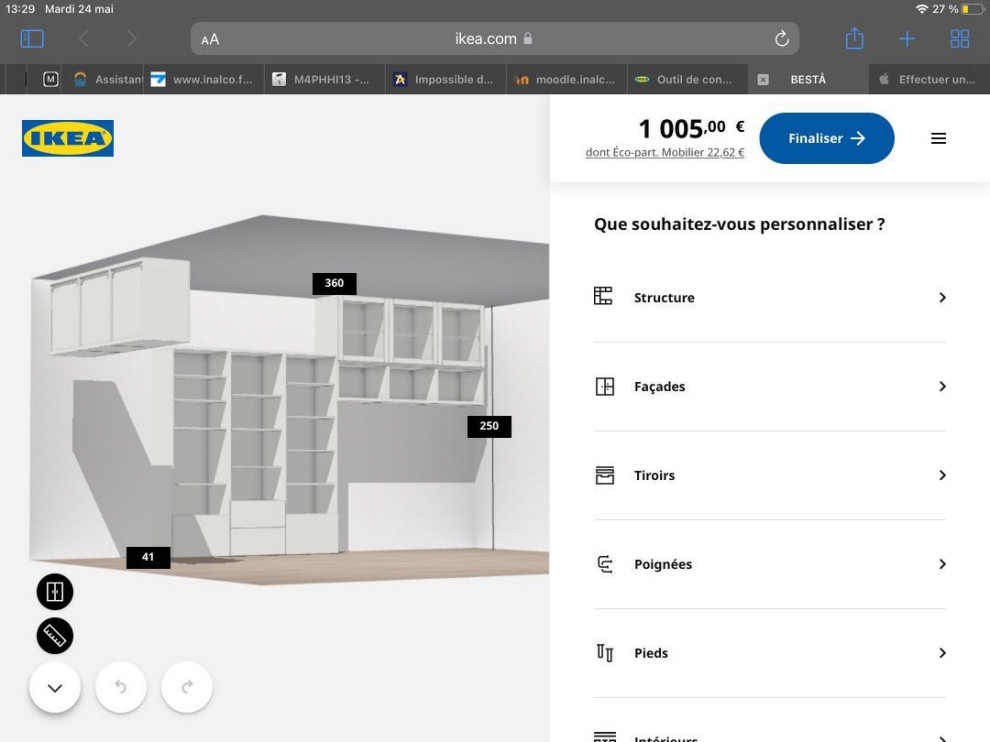The height and width of the screenshot is (742, 990).
Task: Click the 41 depth label
Action: click(x=148, y=558)
